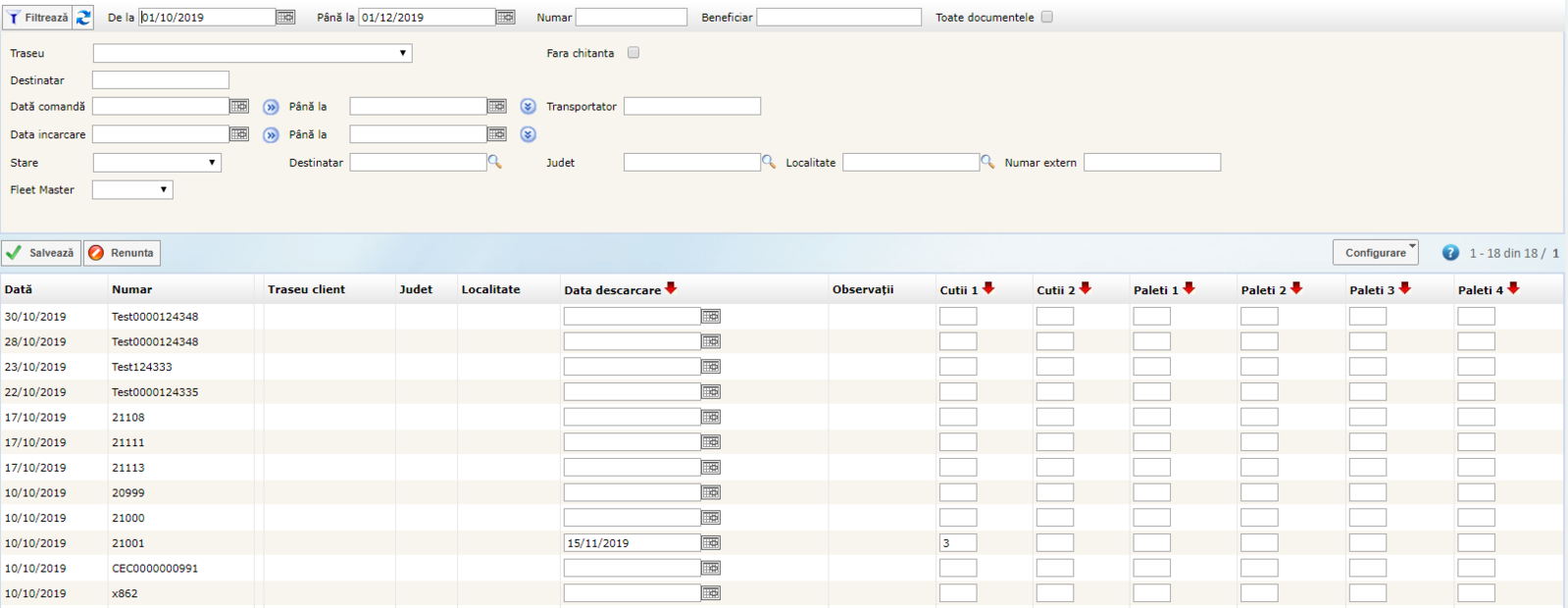
Task: Open calendar picker for top Până la date
Action: (505, 18)
